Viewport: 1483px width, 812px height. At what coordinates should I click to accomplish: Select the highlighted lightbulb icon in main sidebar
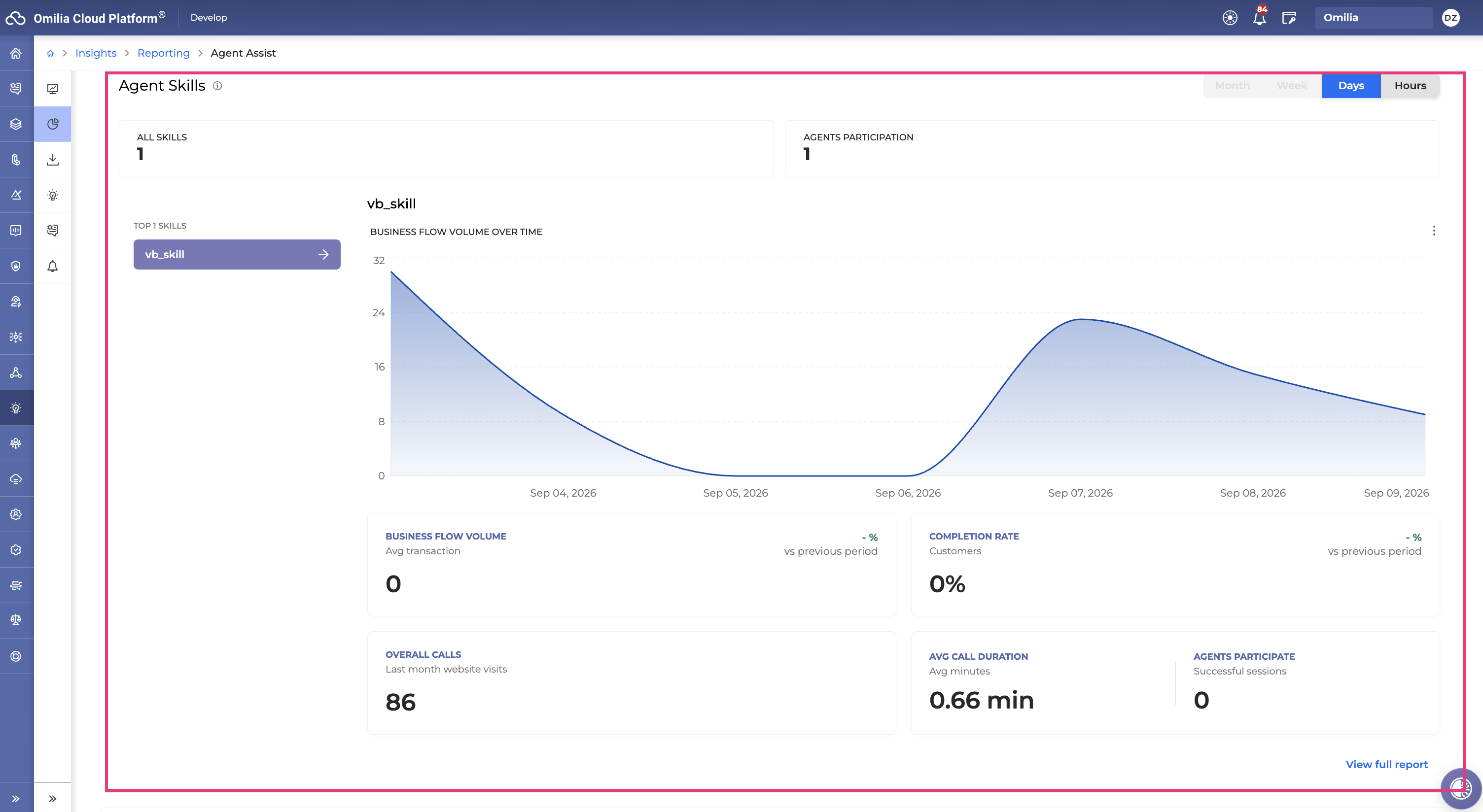16,408
